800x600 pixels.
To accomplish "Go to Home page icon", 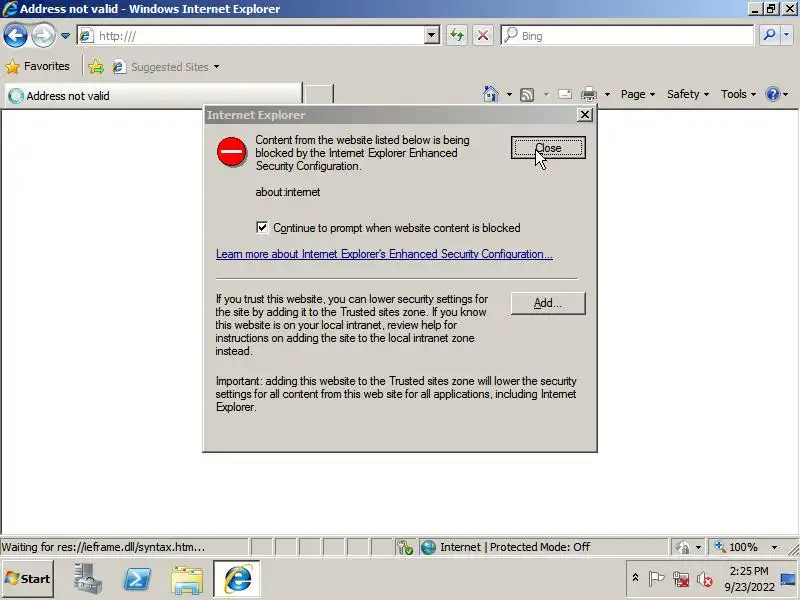I will (x=491, y=94).
